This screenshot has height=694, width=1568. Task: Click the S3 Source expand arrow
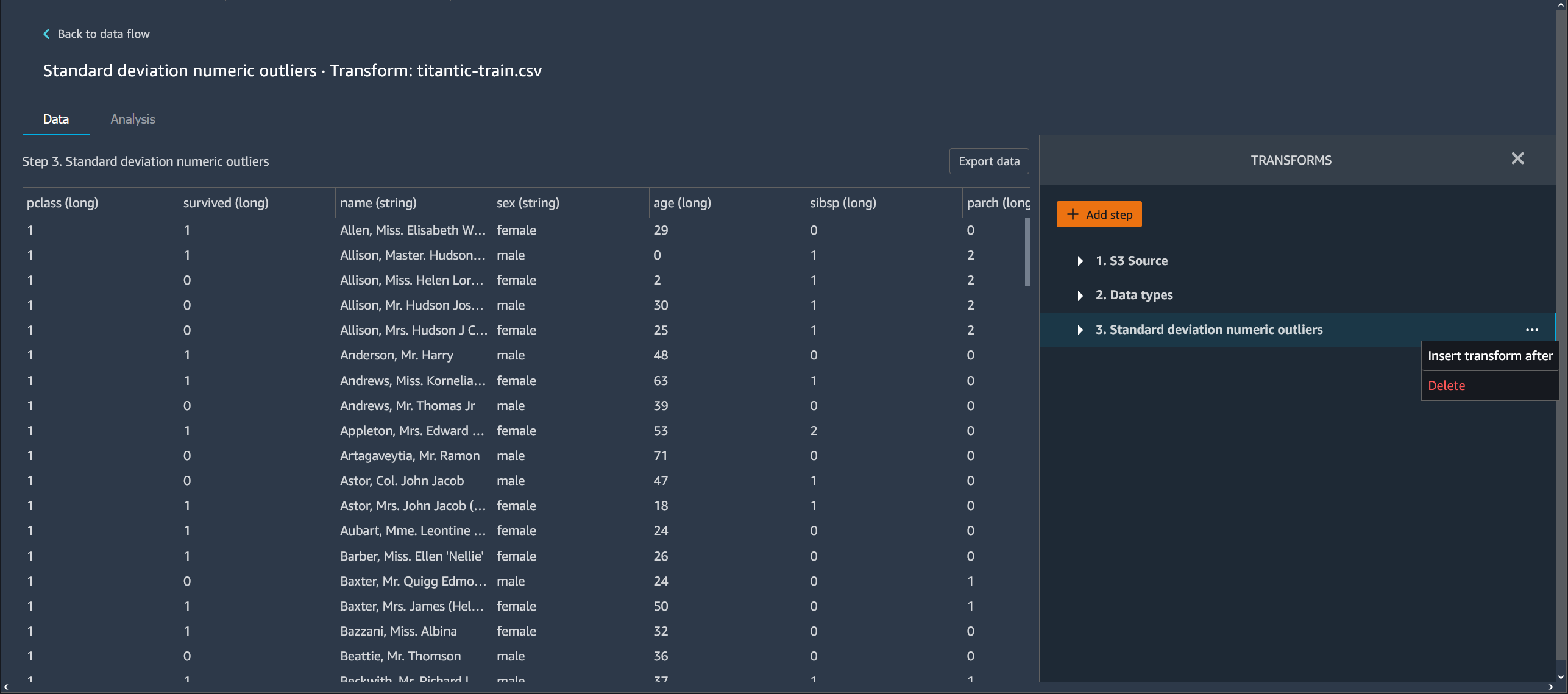[1079, 260]
